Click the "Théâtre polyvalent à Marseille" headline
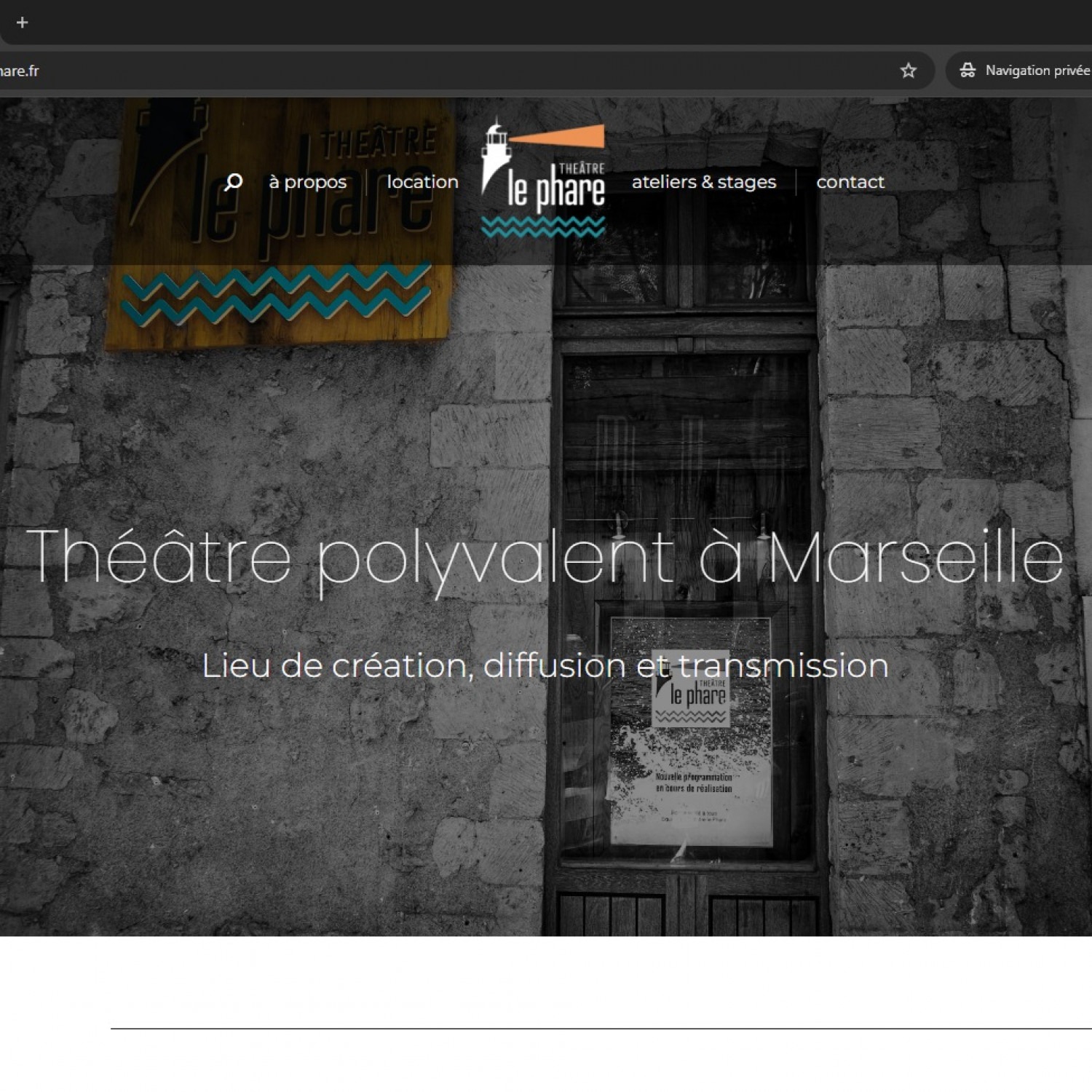Screen dimensions: 1092x1092 (x=545, y=557)
